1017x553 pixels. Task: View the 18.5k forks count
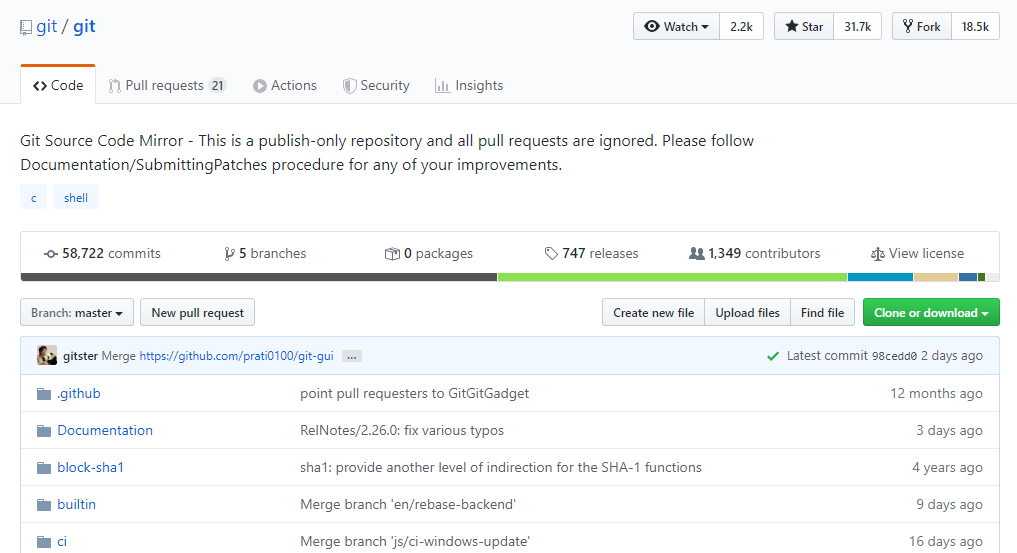(975, 27)
